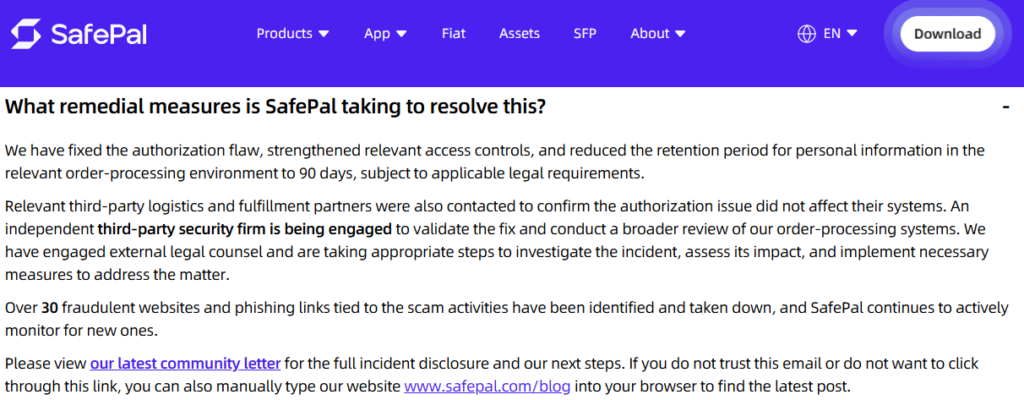Viewport: 1024px width, 400px height.
Task: Expand the App dropdown menu
Action: [x=385, y=34]
